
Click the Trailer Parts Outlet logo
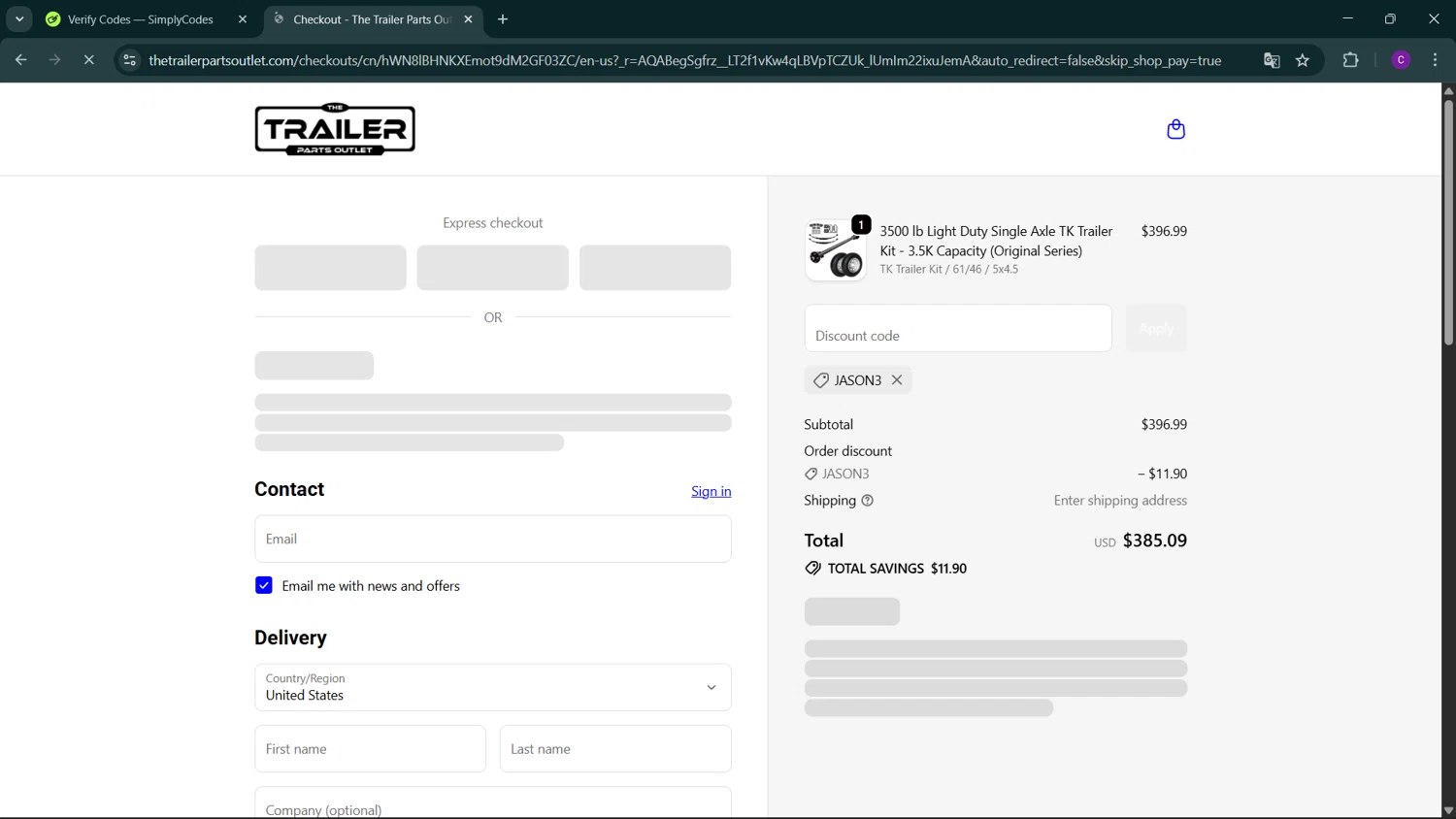pyautogui.click(x=335, y=129)
